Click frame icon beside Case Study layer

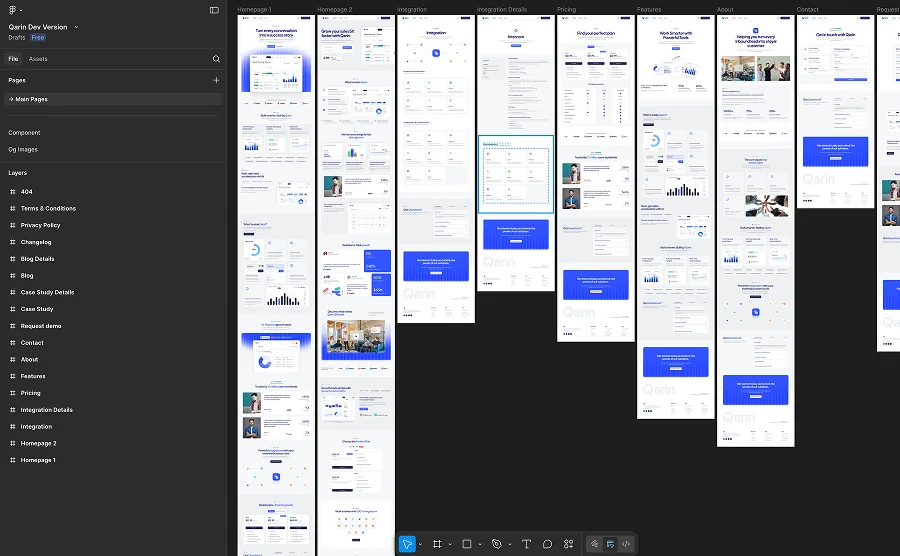[13, 309]
